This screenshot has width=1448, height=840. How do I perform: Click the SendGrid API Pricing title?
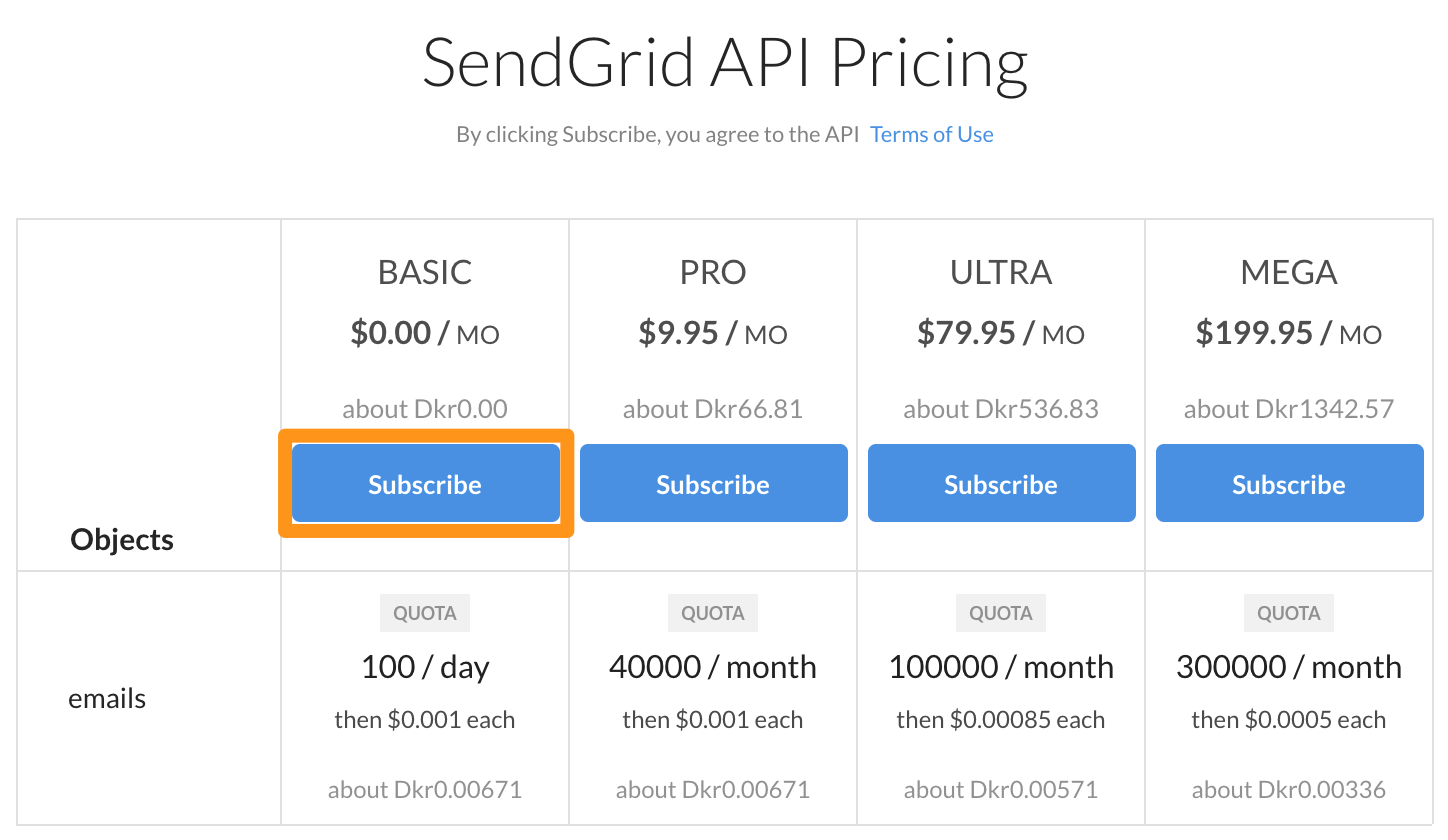[x=725, y=63]
